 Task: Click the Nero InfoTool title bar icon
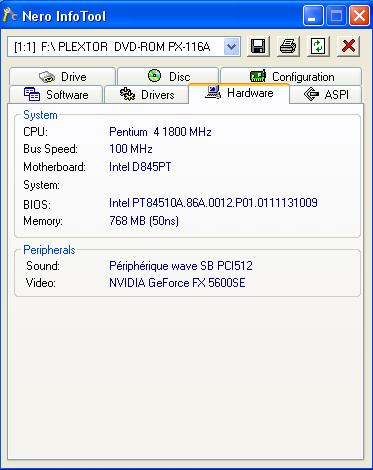[9, 15]
